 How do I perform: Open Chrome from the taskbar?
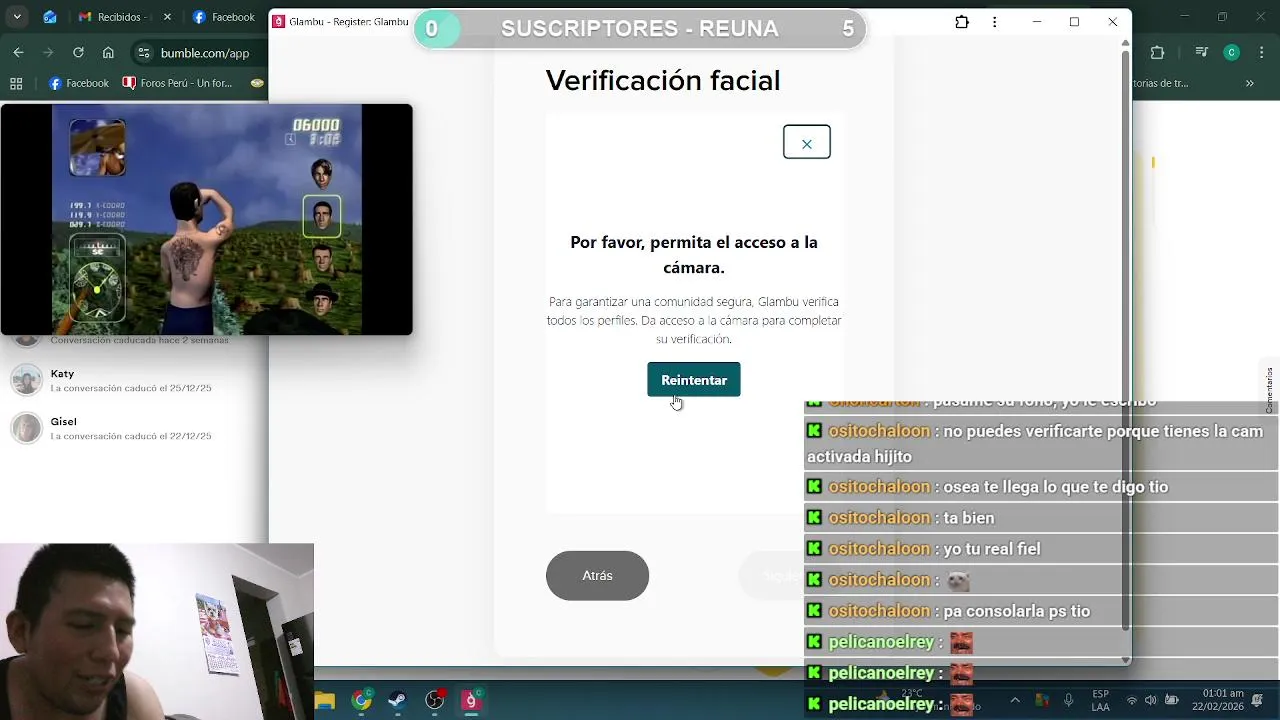tap(362, 701)
